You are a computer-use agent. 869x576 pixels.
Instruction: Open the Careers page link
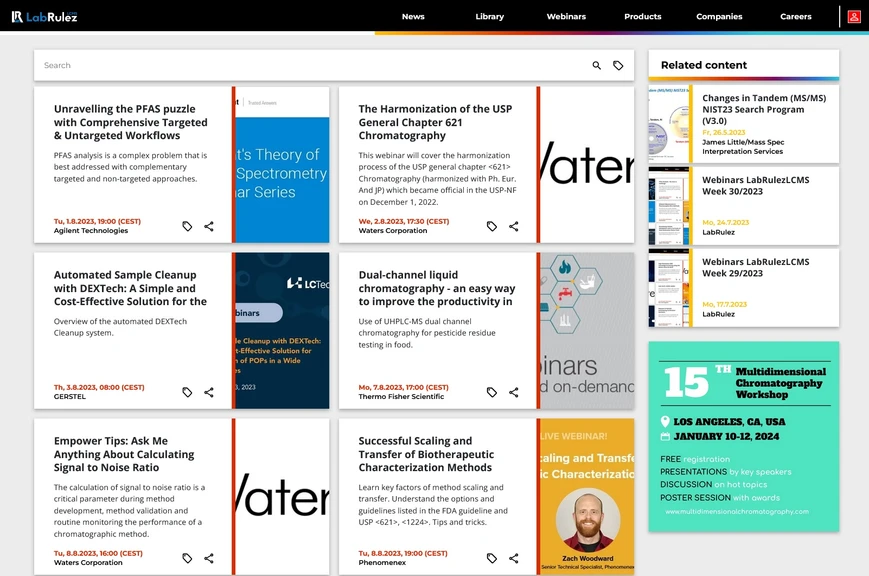point(796,17)
